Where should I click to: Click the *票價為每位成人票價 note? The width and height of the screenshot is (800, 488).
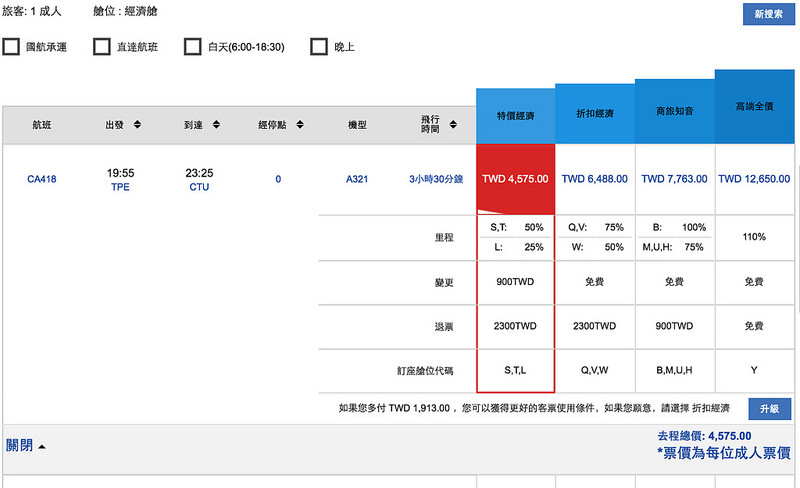coord(724,453)
